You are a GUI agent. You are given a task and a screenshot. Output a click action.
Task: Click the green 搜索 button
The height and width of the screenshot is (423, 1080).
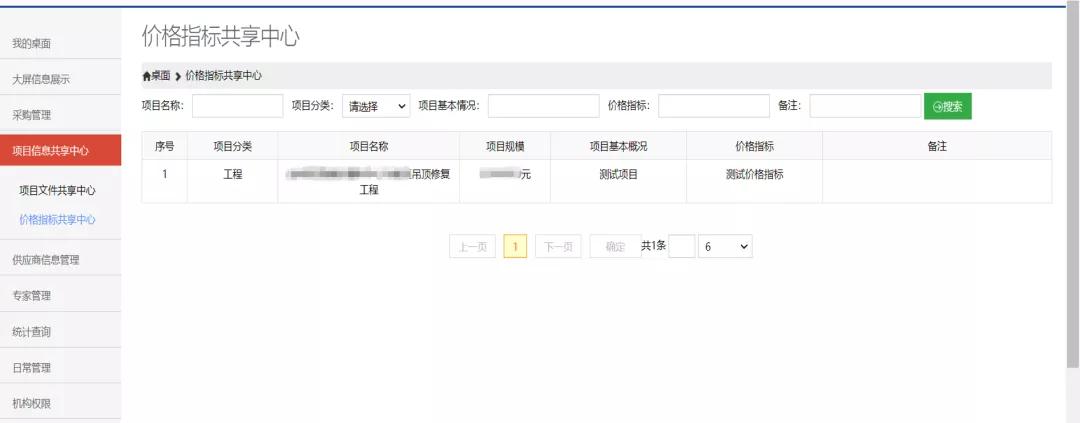[948, 106]
